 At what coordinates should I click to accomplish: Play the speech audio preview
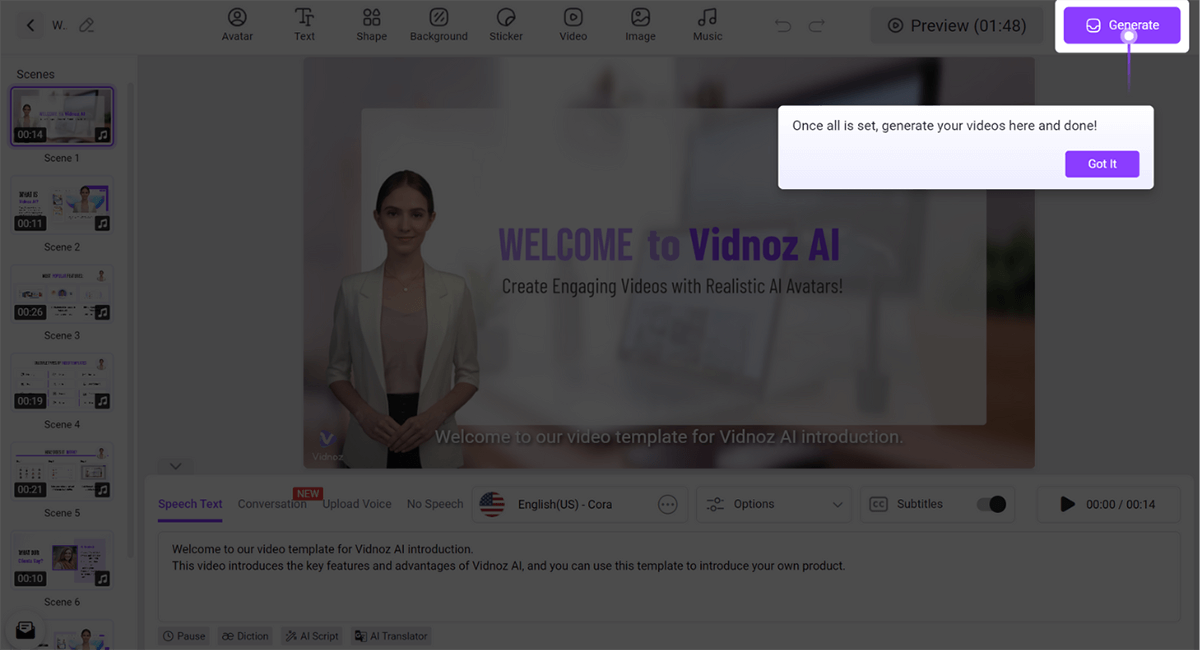point(1067,504)
